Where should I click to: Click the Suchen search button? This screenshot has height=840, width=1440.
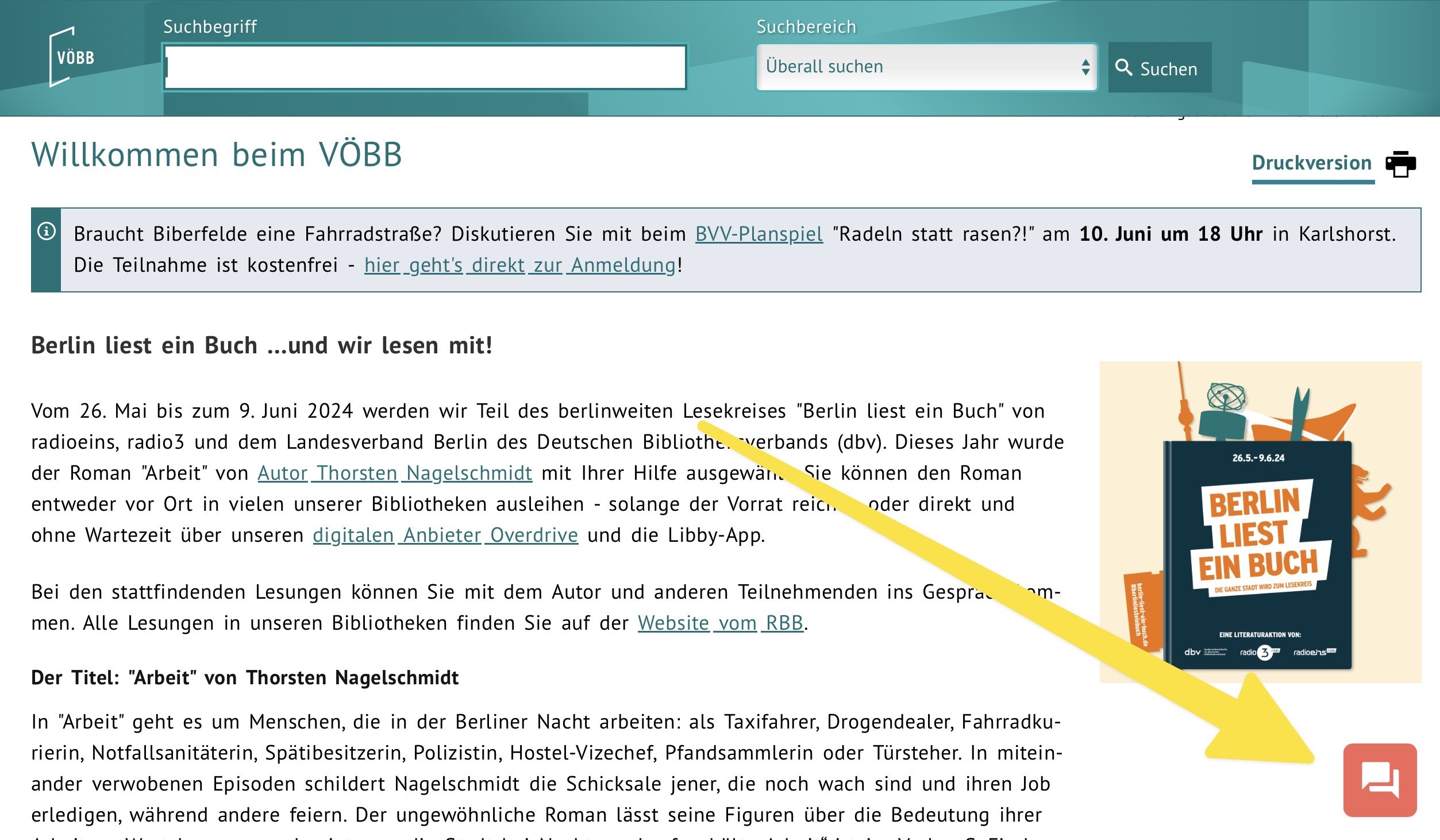coord(1160,68)
